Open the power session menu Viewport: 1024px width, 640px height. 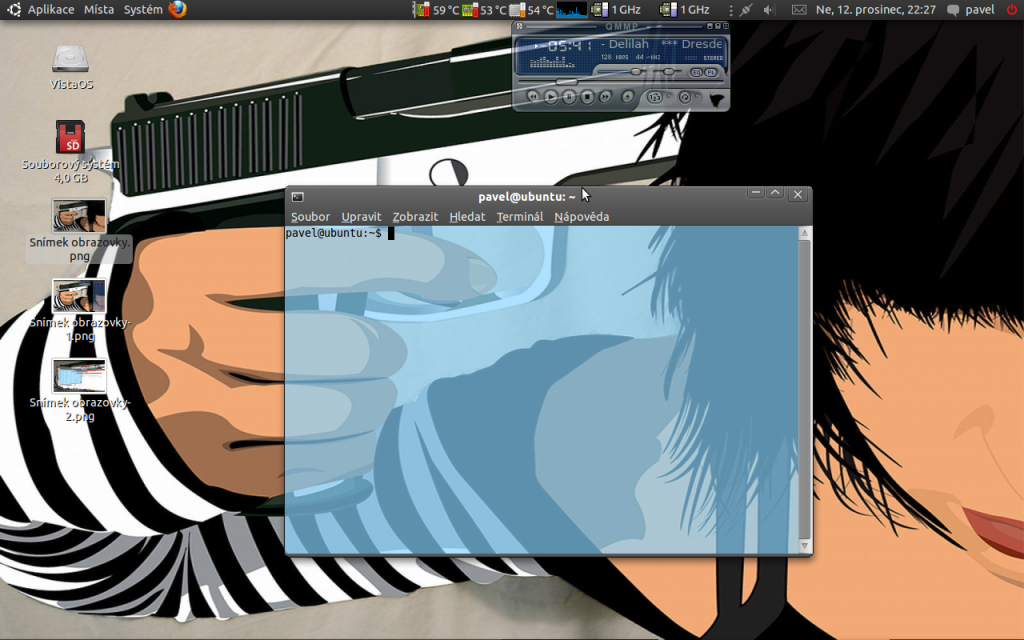(x=1012, y=10)
